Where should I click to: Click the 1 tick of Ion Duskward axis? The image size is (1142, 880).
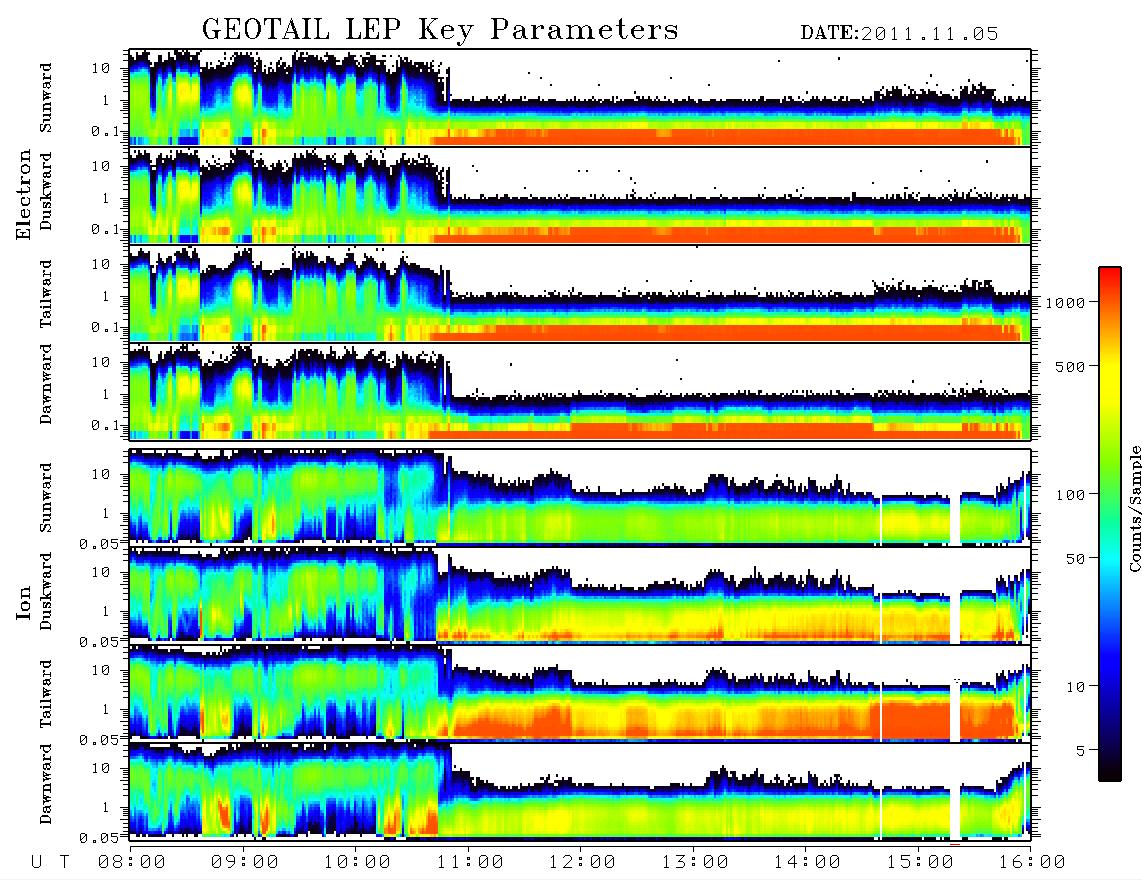click(x=105, y=611)
